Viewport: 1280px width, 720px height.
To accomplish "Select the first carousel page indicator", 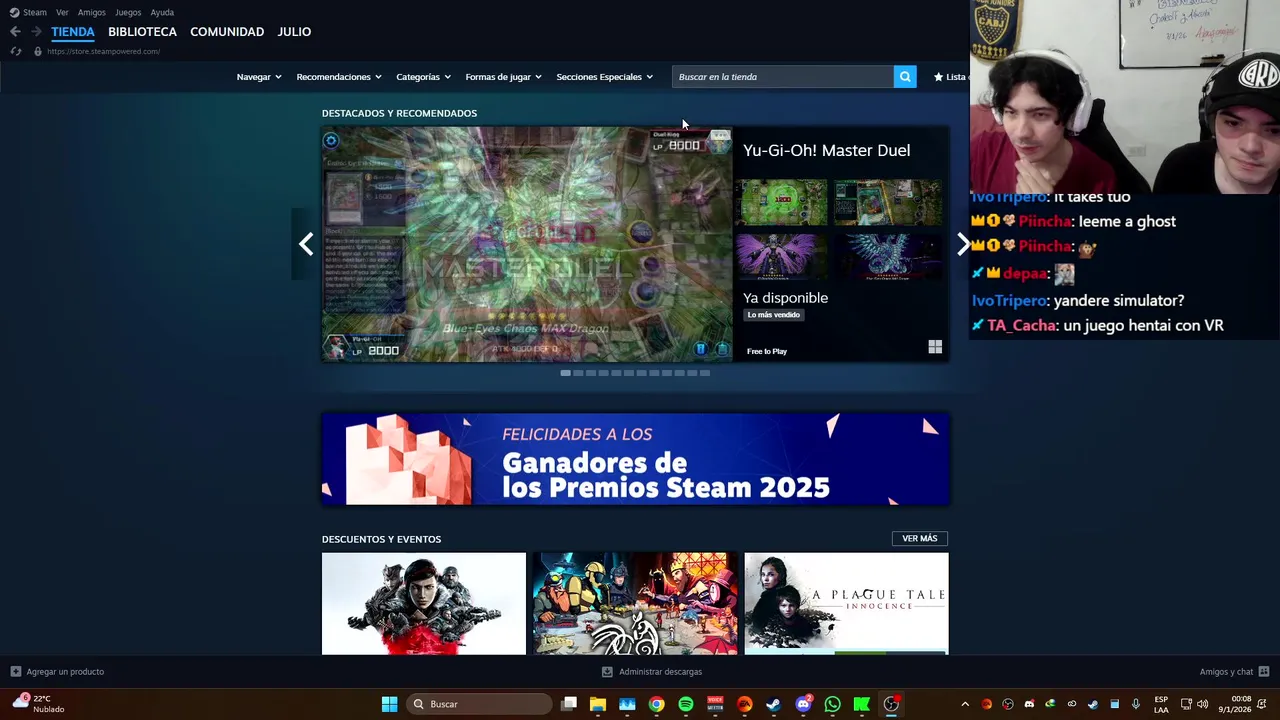I will click(565, 373).
